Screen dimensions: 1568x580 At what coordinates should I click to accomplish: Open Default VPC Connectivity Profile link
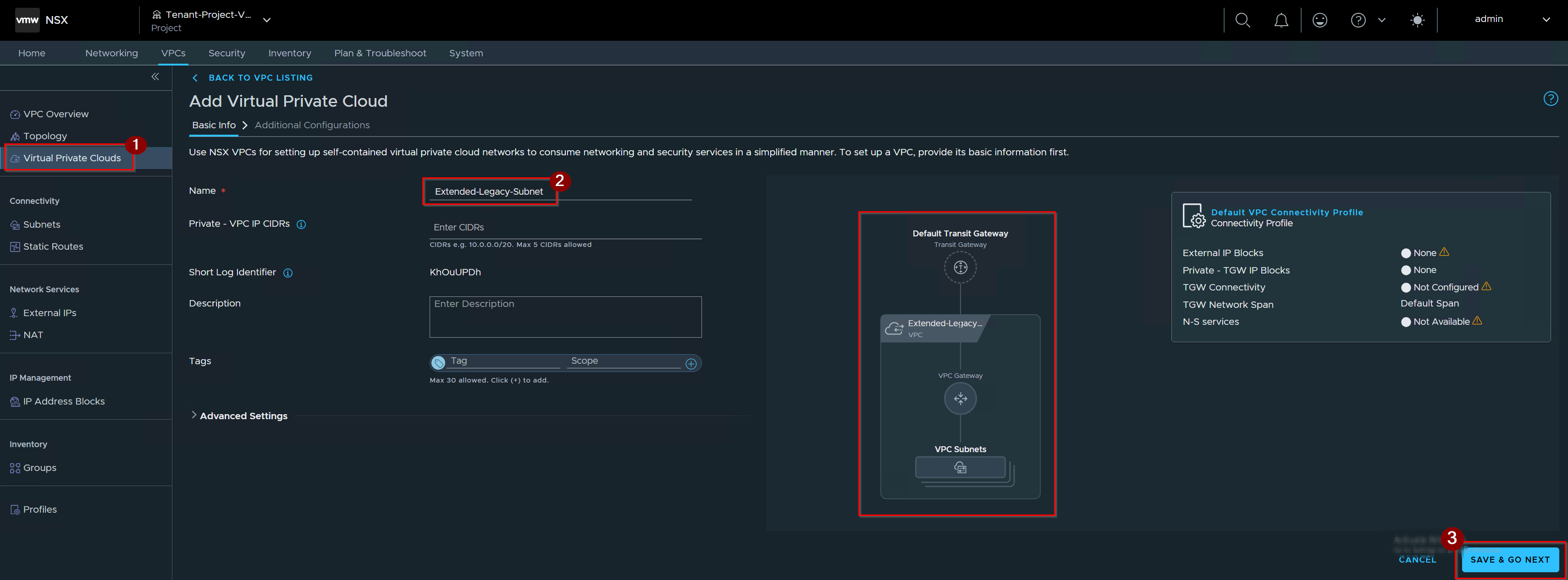click(x=1286, y=212)
